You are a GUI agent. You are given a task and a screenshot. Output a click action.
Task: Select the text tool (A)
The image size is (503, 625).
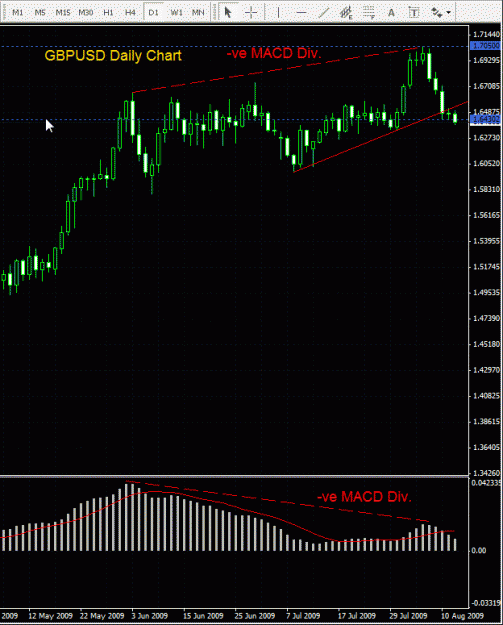[x=391, y=13]
